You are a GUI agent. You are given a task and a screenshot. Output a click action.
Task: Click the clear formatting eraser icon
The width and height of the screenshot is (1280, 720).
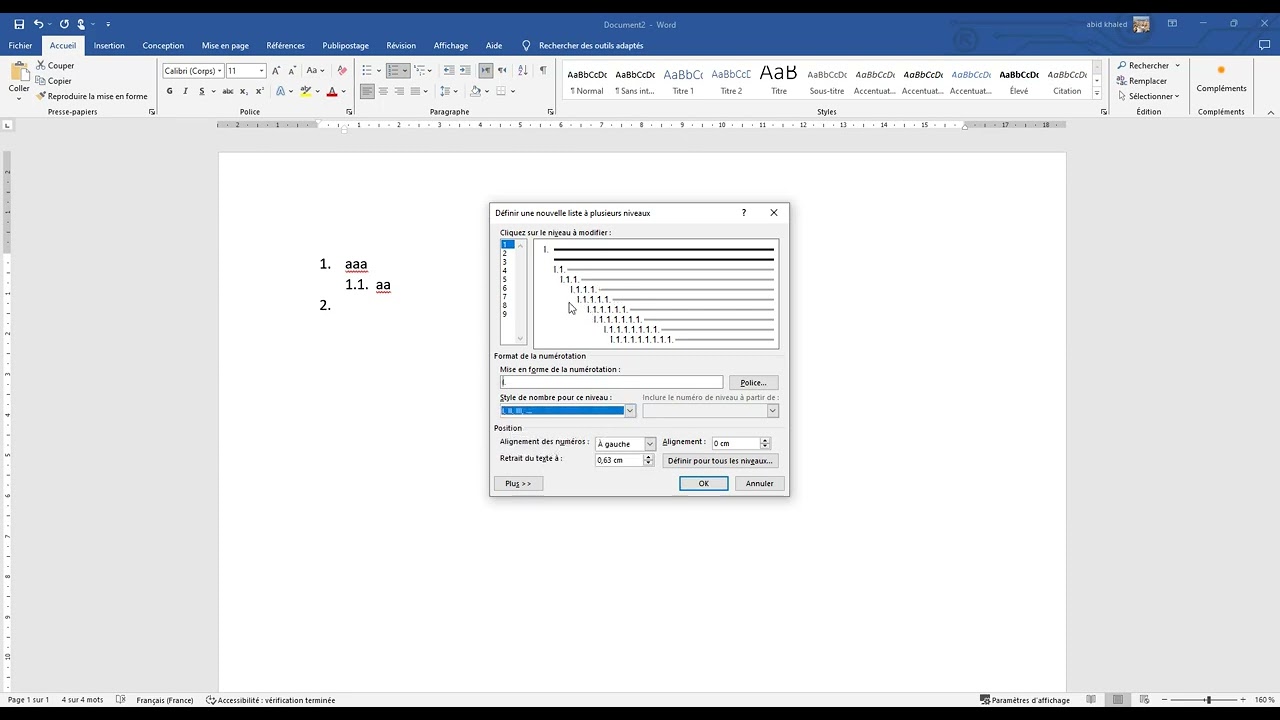pos(342,71)
